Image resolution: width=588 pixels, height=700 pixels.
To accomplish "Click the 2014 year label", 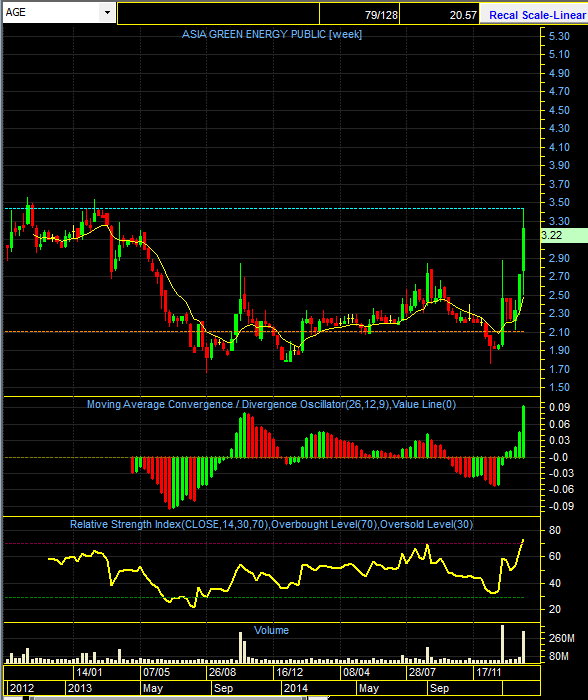I will tap(296, 688).
